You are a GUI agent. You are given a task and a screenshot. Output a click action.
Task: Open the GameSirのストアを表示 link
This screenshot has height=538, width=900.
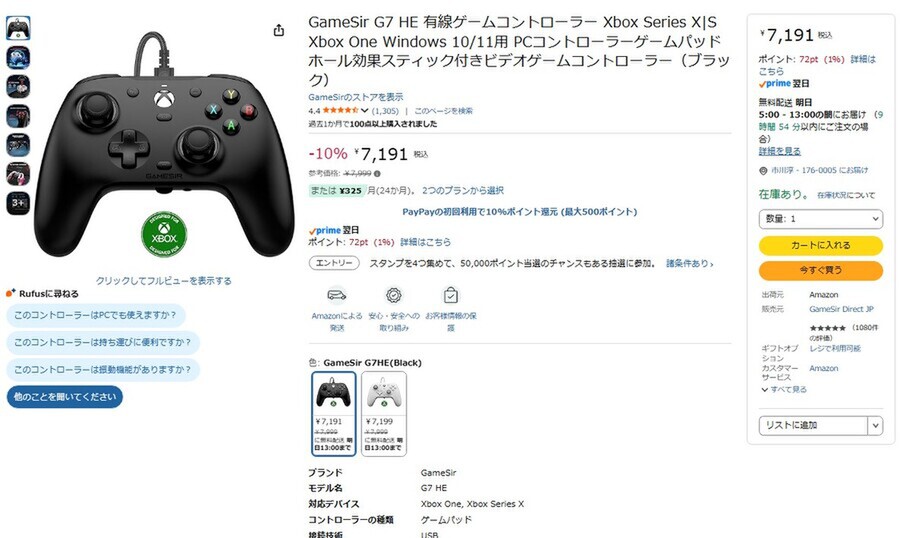(355, 97)
